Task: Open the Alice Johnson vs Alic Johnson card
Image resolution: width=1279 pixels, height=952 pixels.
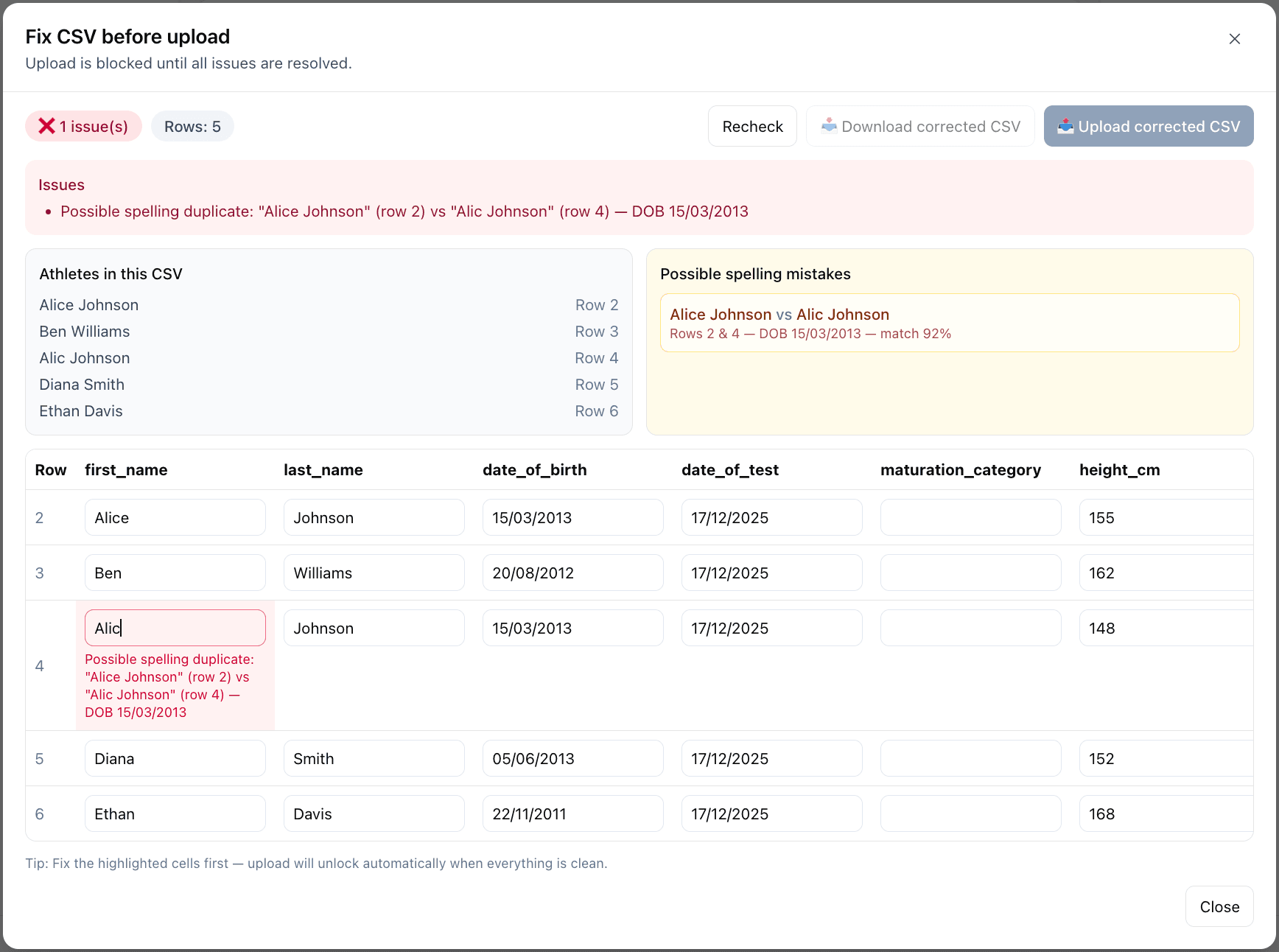Action: [x=949, y=323]
